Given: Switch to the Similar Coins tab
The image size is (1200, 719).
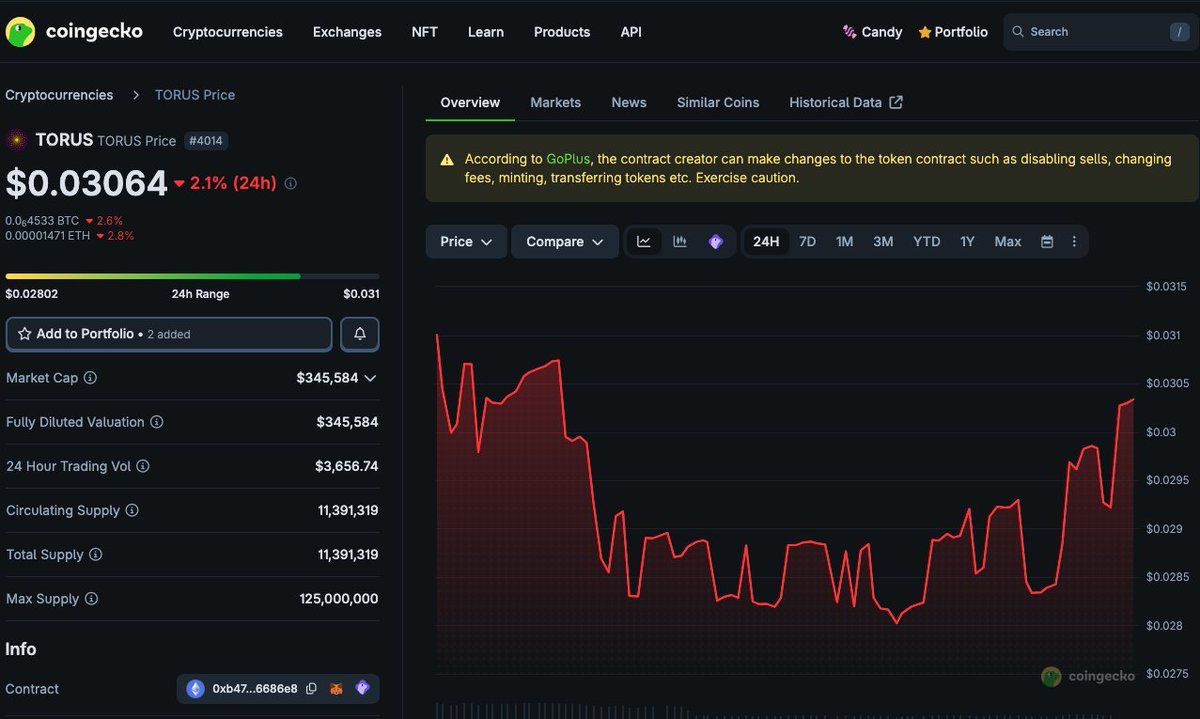Looking at the screenshot, I should coord(718,102).
